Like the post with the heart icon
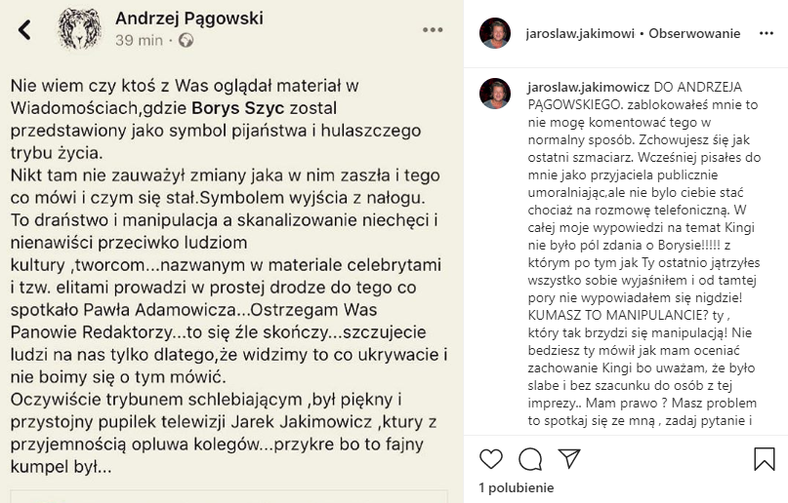 tap(491, 459)
